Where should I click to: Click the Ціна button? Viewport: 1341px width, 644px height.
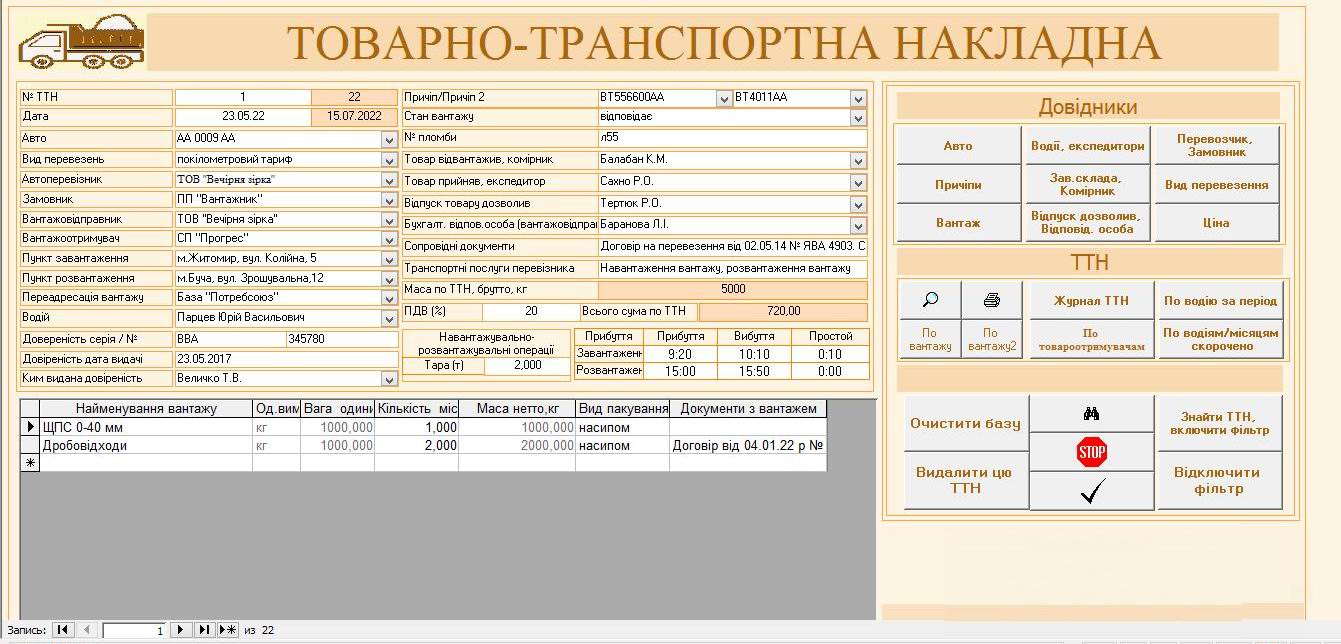(1216, 223)
